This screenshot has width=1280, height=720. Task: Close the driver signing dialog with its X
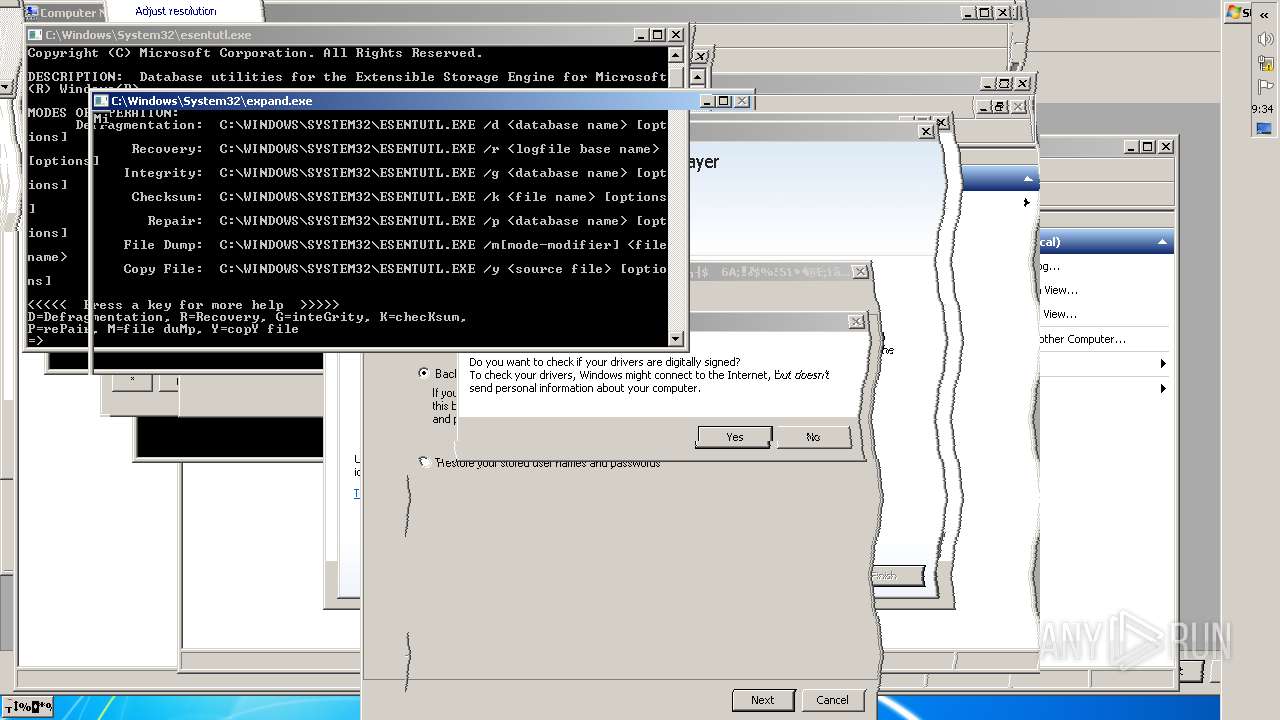[856, 322]
